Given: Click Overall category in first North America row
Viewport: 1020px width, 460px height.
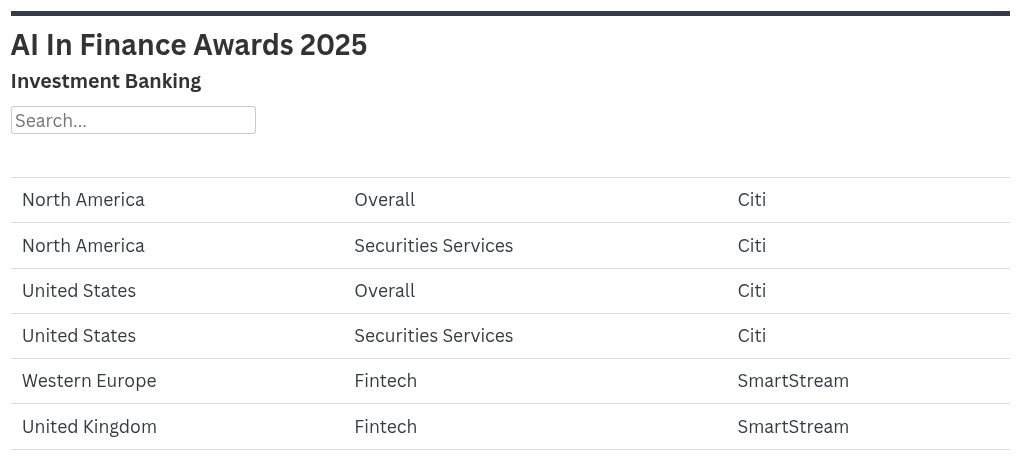Looking at the screenshot, I should click(384, 200).
